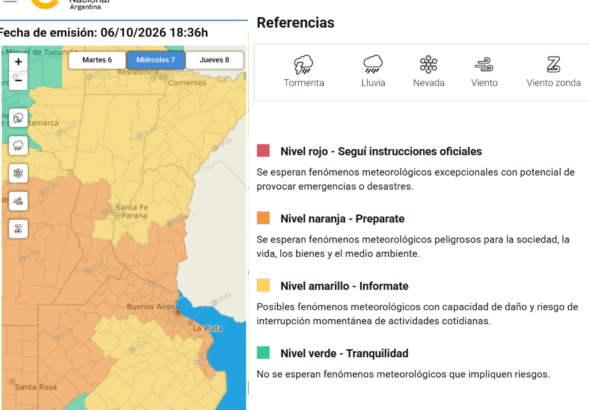Click the yellow level color swatch

tap(263, 285)
